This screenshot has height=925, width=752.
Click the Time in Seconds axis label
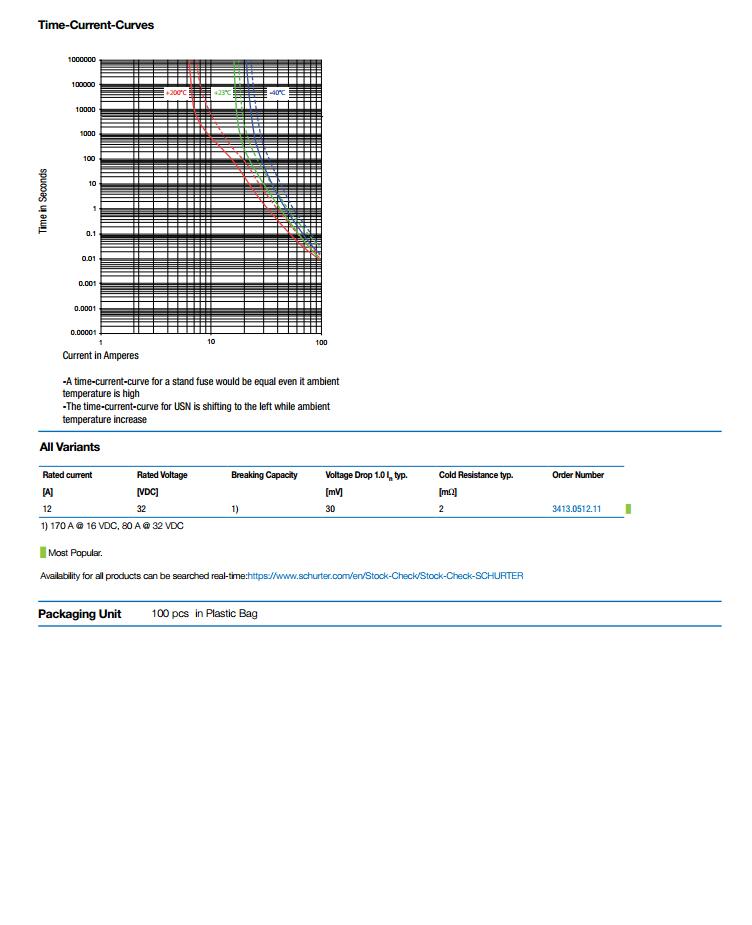pyautogui.click(x=43, y=202)
